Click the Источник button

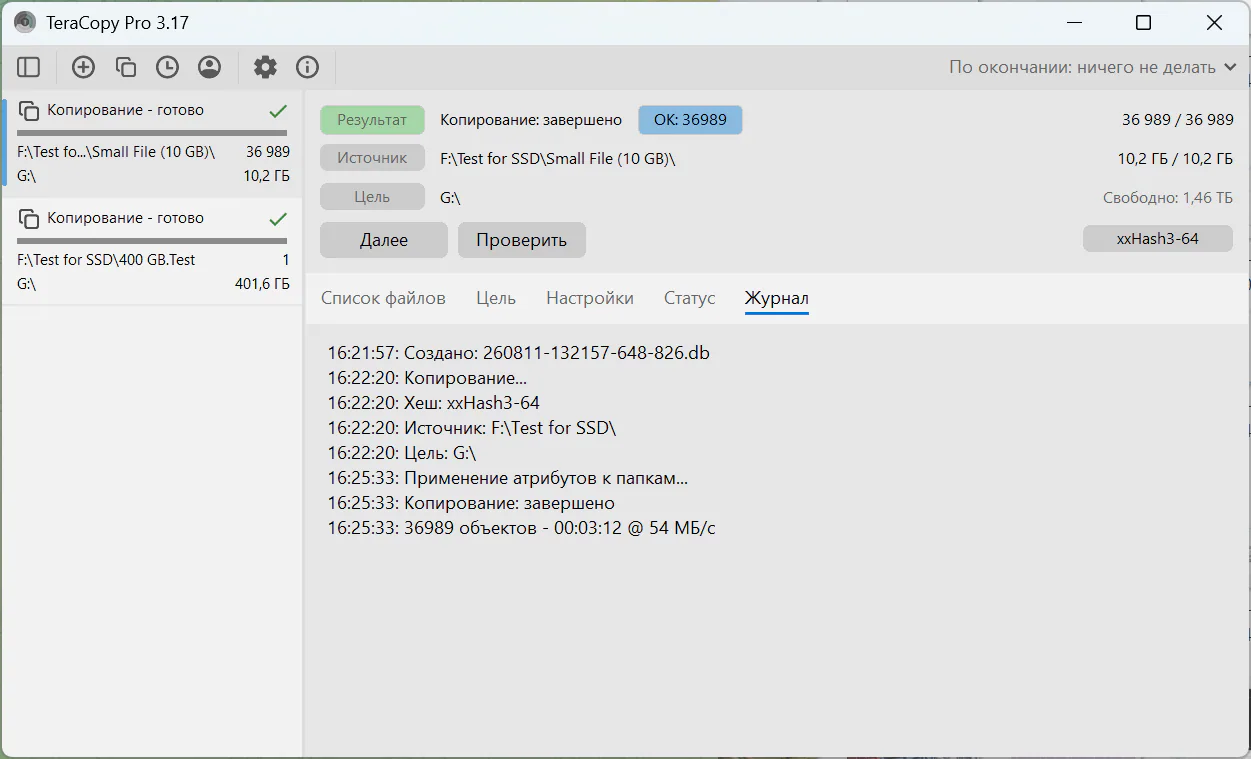(372, 158)
